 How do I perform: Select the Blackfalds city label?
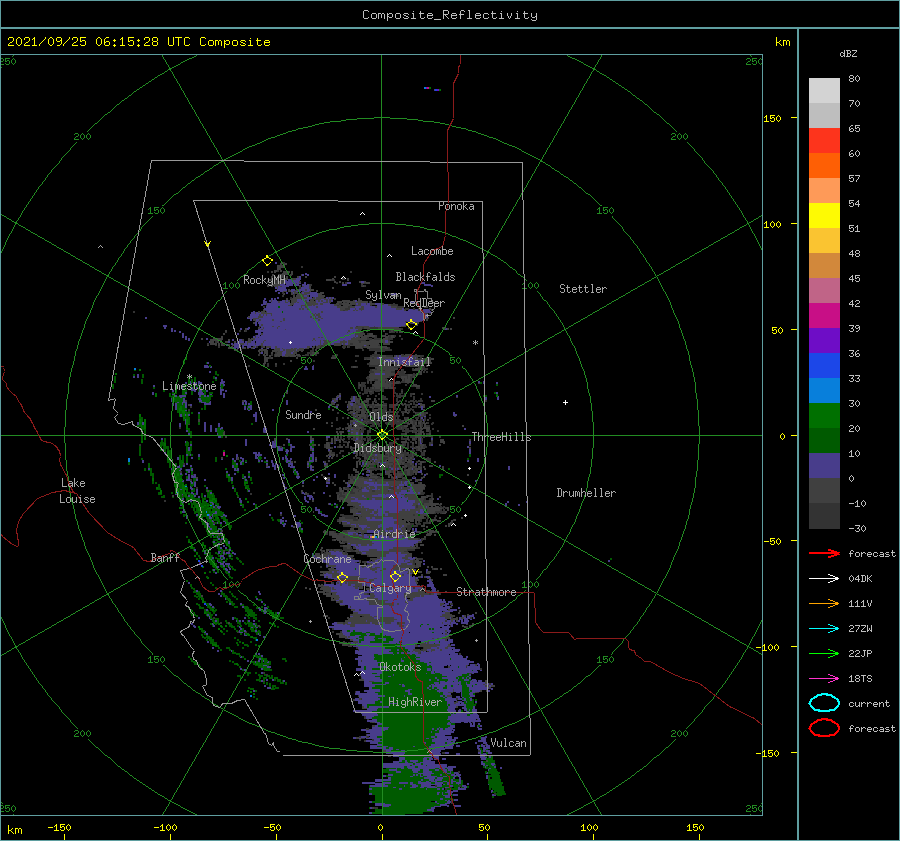(x=425, y=277)
